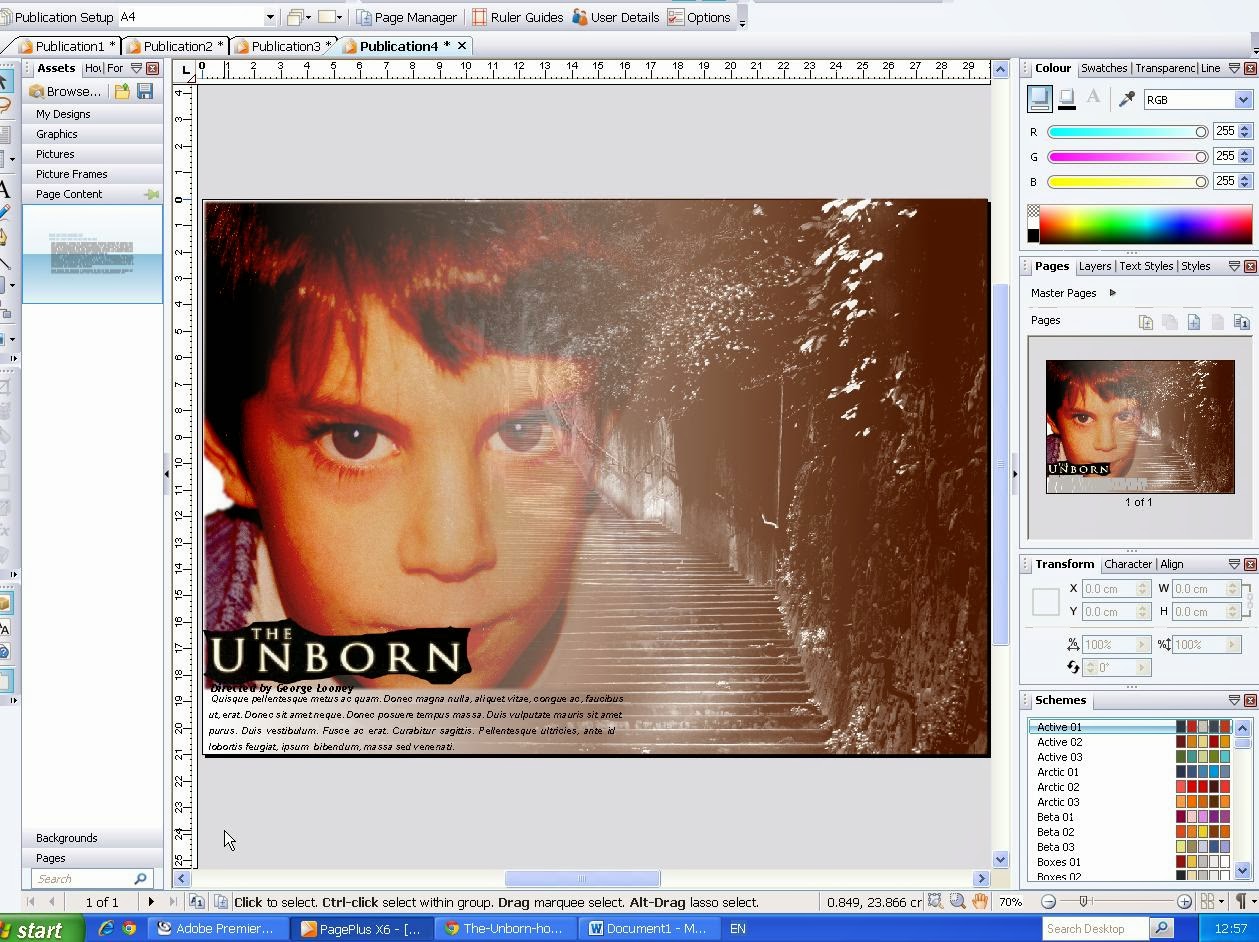Select the Line colour icon in Colour panel
This screenshot has width=1259, height=942.
(x=1067, y=98)
